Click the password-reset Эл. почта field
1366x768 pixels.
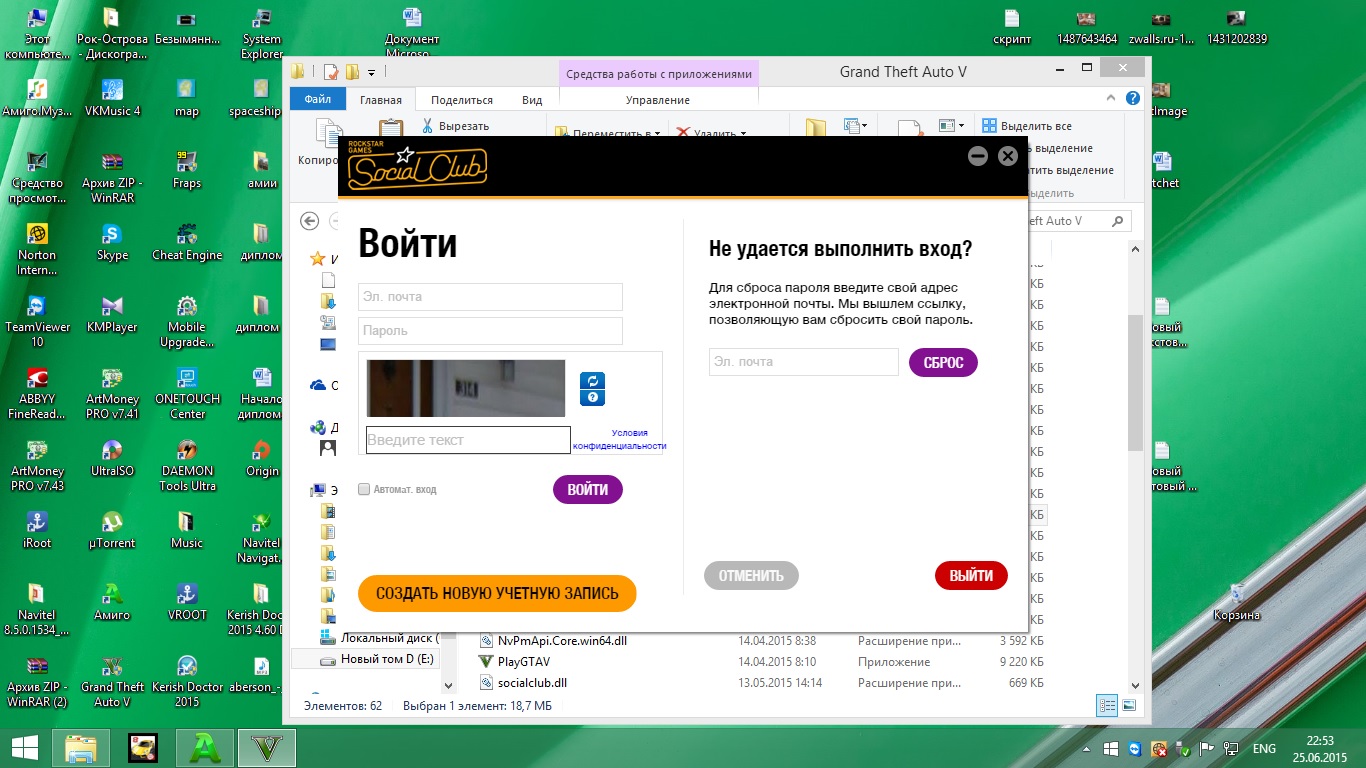(804, 362)
